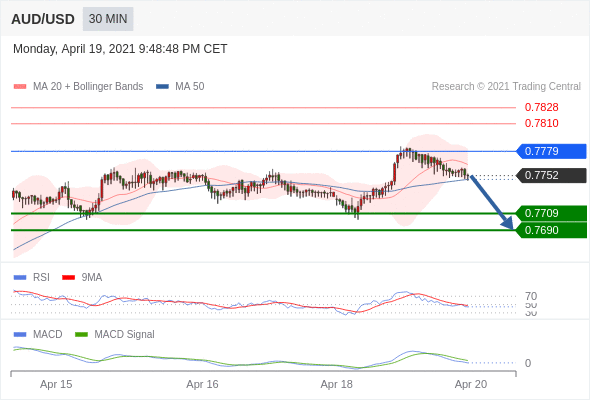
Task: Click the blue downward forecast arrow
Action: pos(492,202)
